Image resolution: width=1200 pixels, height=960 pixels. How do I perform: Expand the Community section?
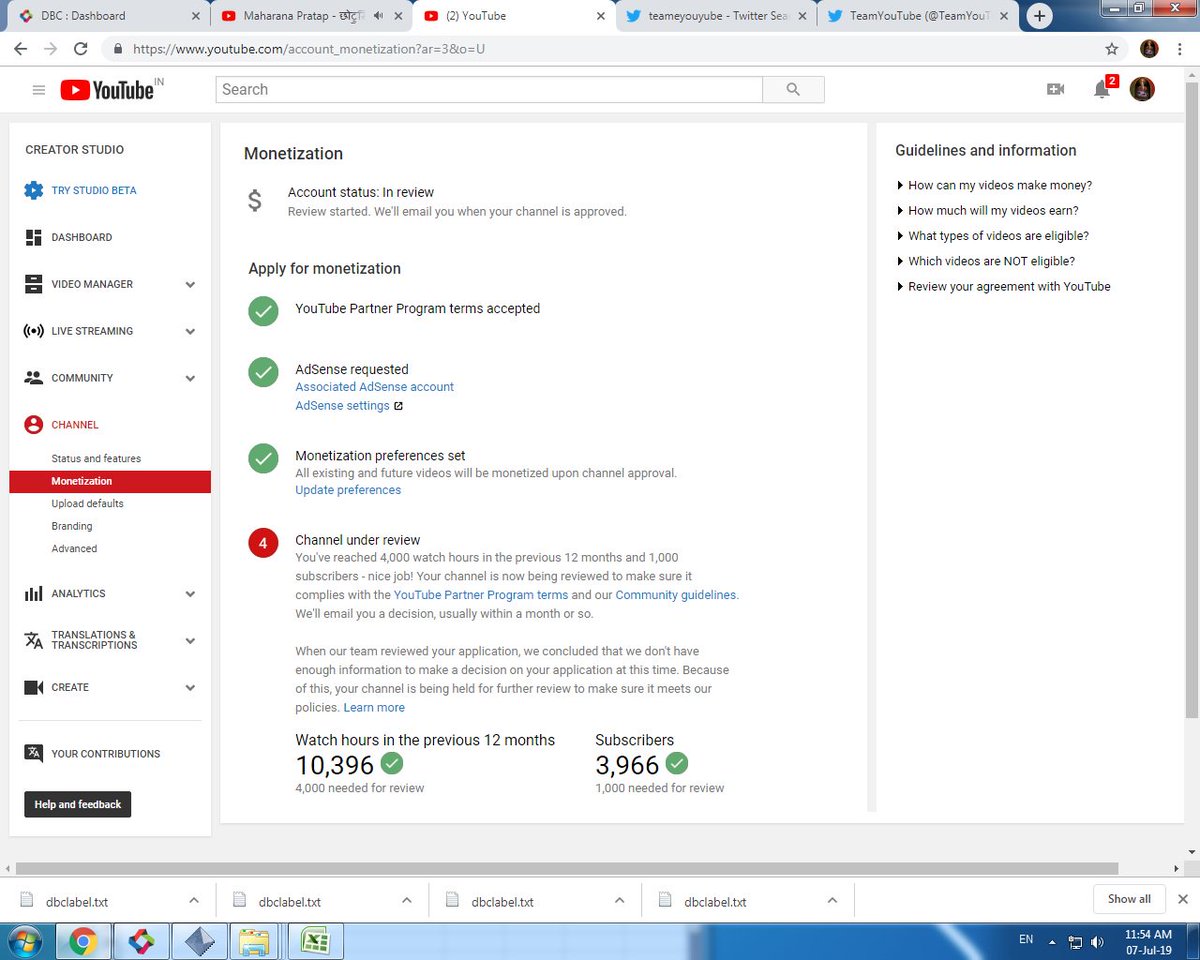[x=190, y=379]
